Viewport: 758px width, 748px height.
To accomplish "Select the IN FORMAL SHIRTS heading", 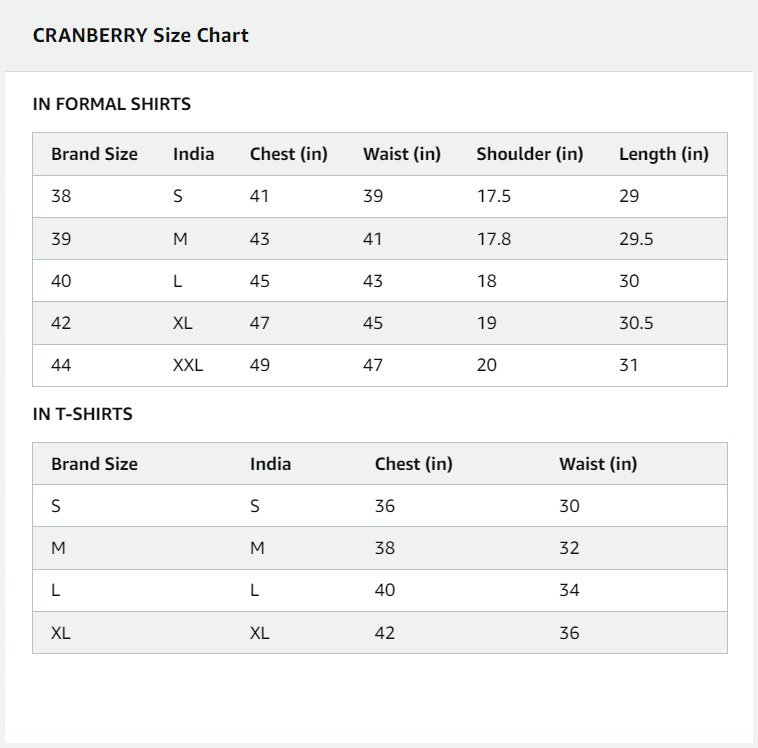I will pyautogui.click(x=112, y=104).
